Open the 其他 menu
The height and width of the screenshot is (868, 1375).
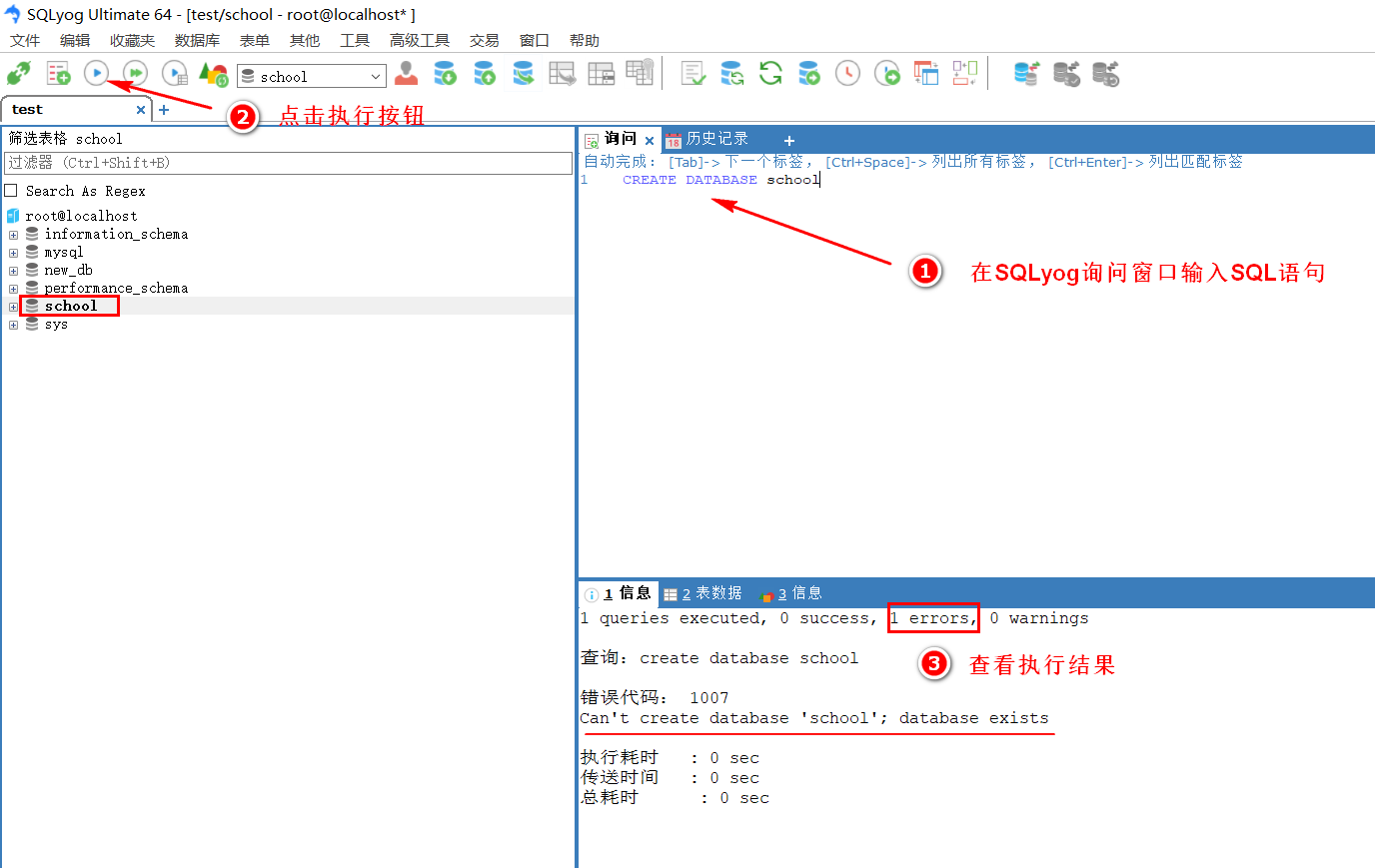tap(305, 40)
